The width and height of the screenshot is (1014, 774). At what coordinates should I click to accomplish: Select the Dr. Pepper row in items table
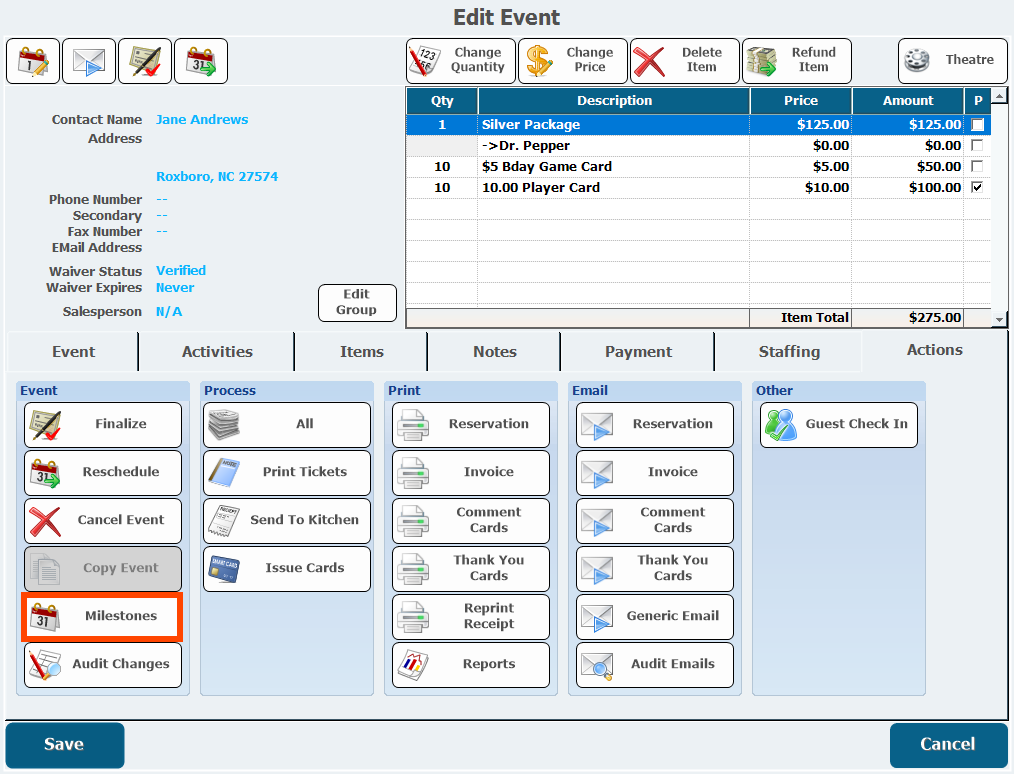click(x=613, y=146)
